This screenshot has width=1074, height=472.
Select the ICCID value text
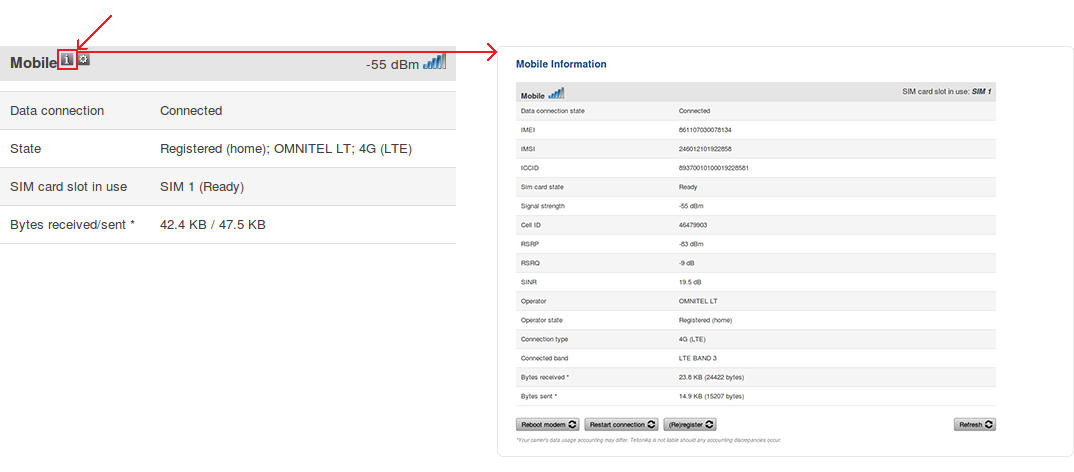pyautogui.click(x=713, y=168)
